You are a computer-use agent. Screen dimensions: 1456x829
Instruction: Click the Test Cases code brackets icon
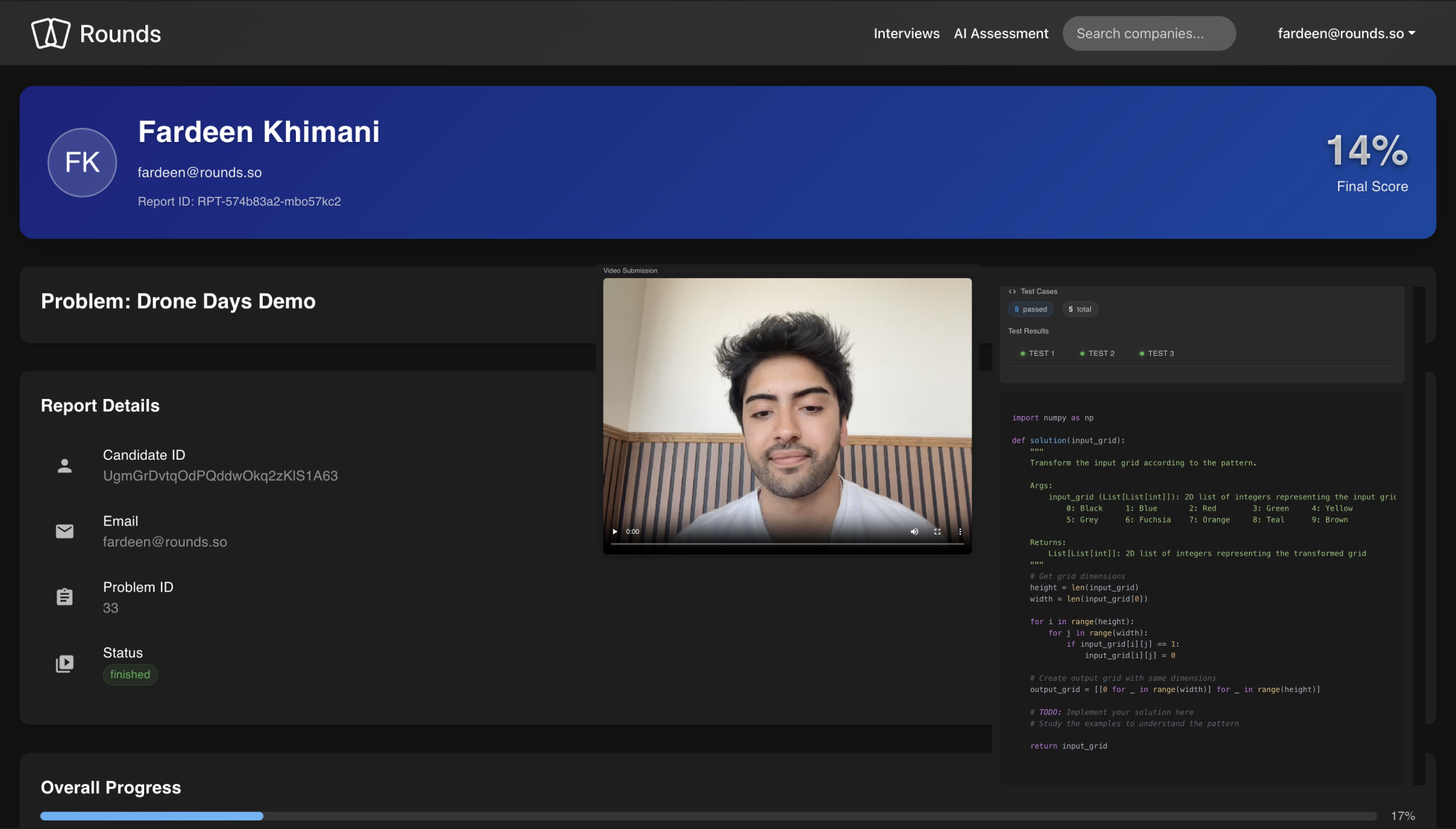(1013, 292)
